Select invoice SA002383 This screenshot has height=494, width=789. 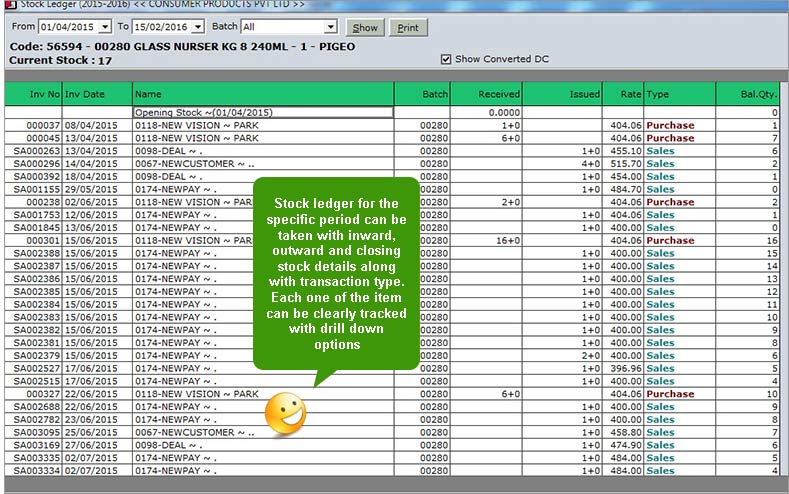pos(37,317)
